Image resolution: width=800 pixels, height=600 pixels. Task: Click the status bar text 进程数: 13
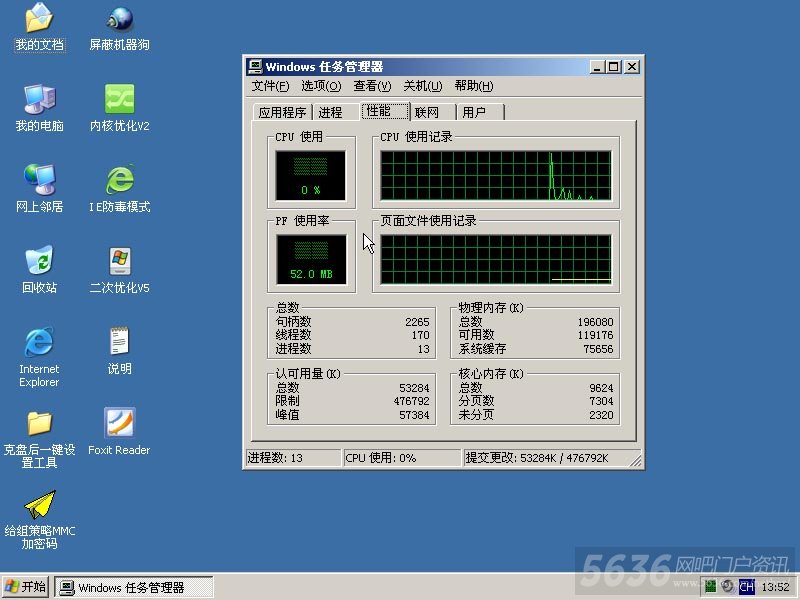pos(275,458)
